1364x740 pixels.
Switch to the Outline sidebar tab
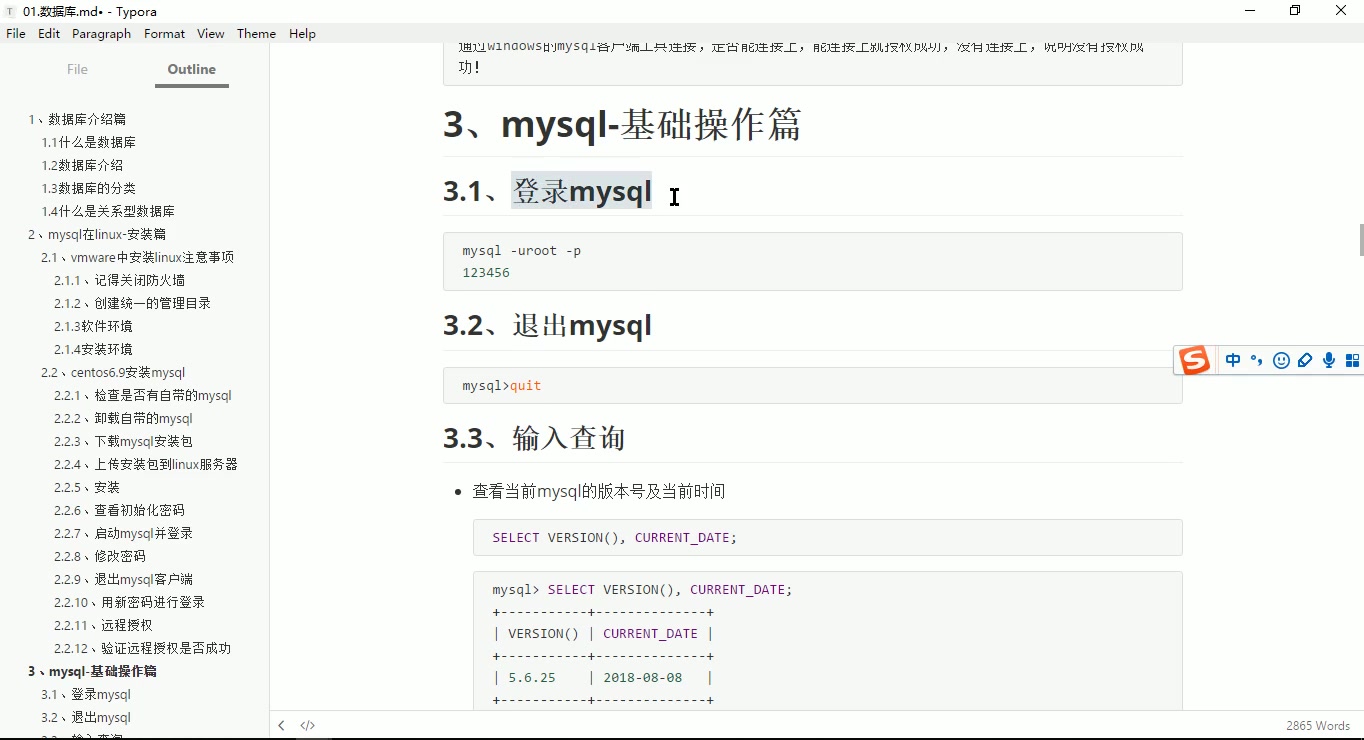(192, 69)
